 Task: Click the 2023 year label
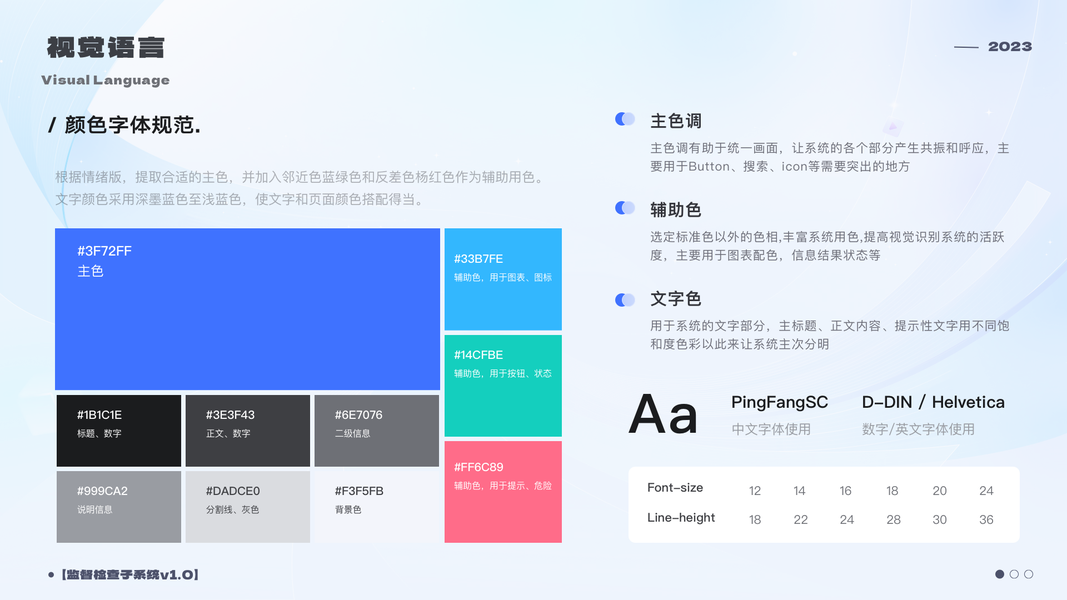(1010, 46)
